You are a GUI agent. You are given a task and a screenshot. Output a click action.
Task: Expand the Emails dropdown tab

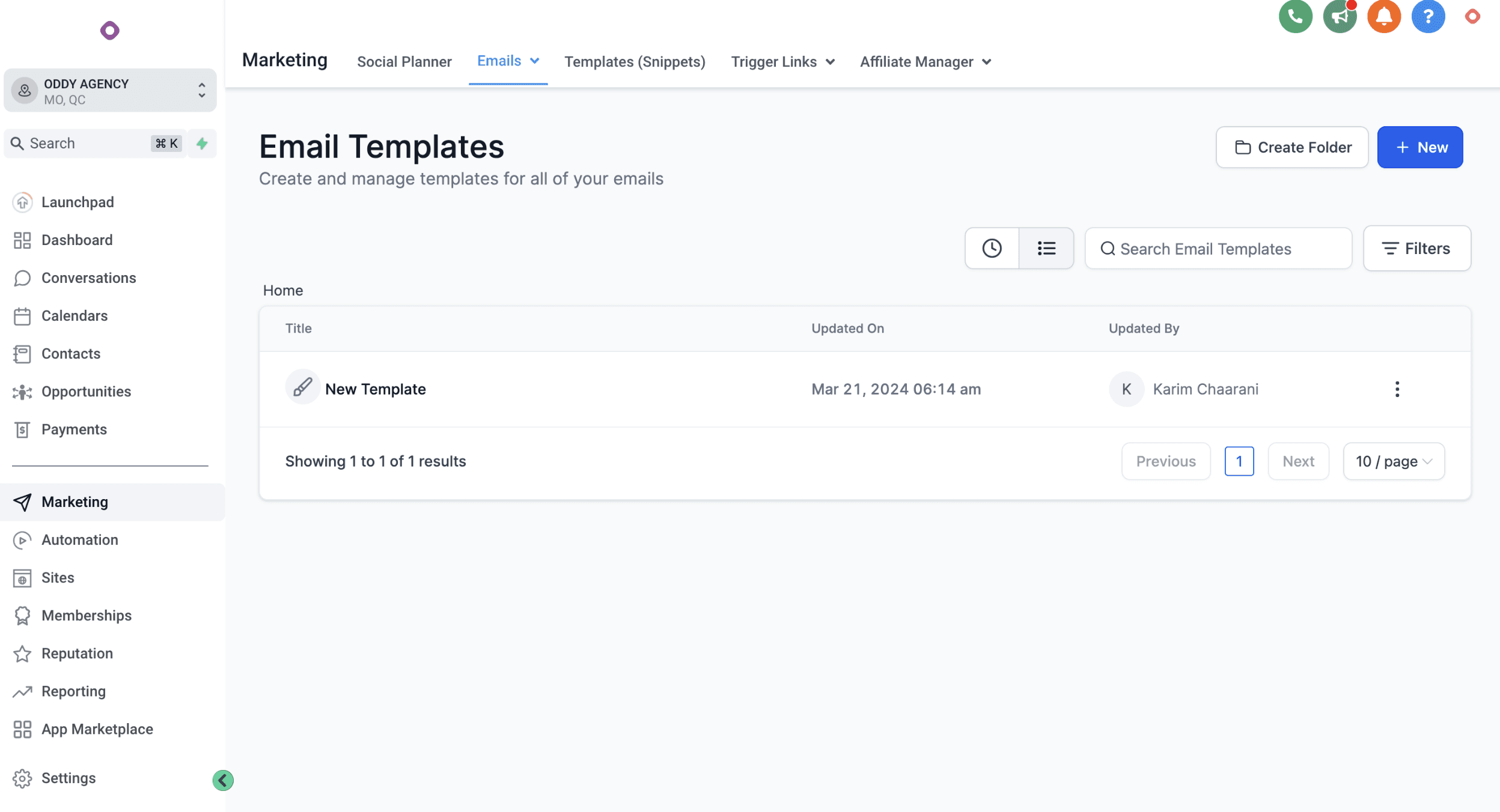[508, 61]
